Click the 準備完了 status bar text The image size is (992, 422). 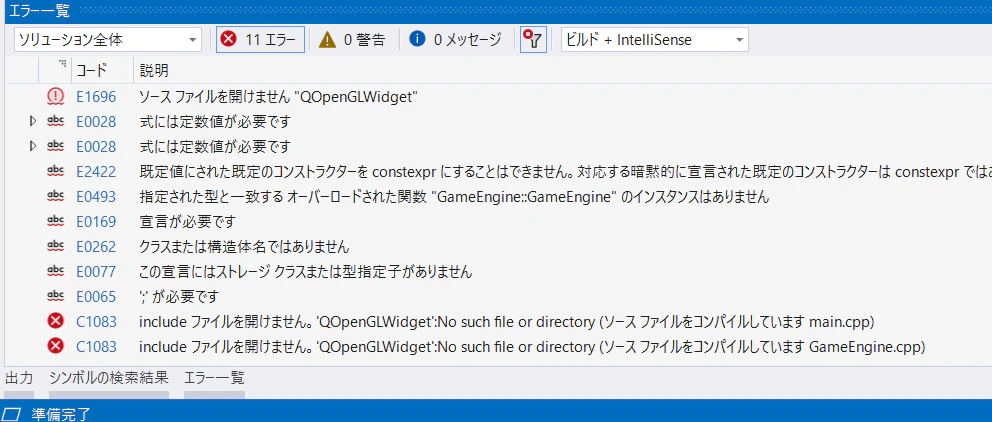(61, 414)
